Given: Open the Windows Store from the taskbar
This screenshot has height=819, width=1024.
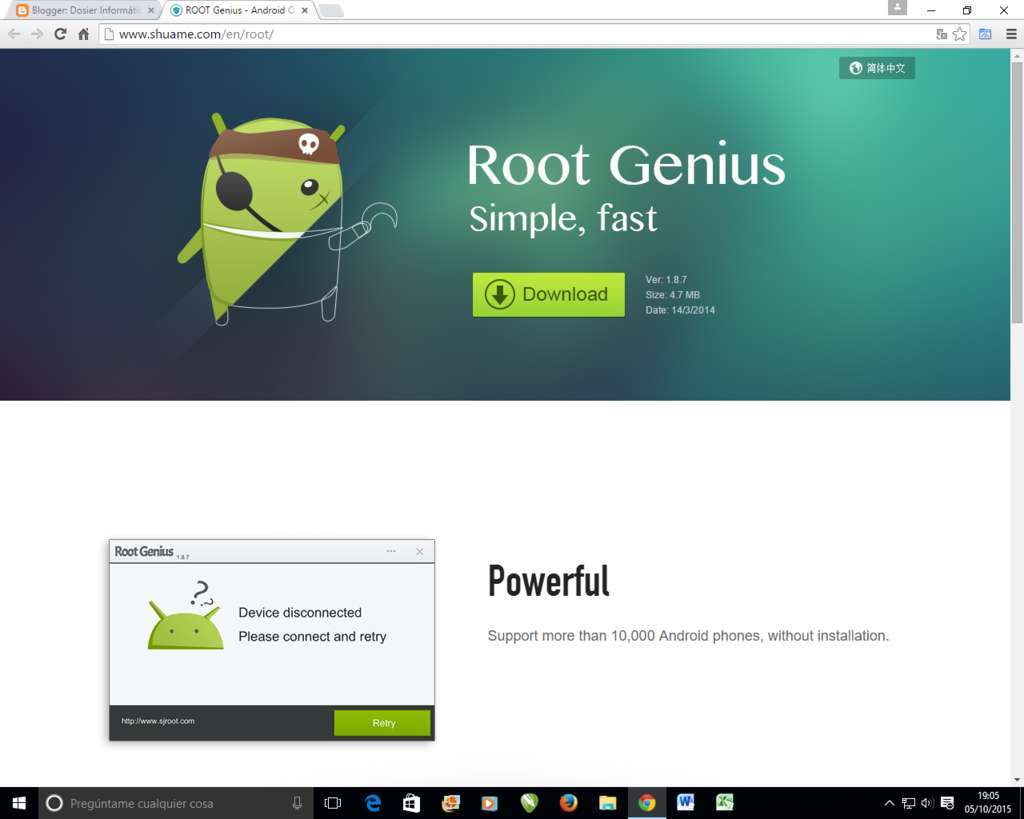Looking at the screenshot, I should [411, 803].
